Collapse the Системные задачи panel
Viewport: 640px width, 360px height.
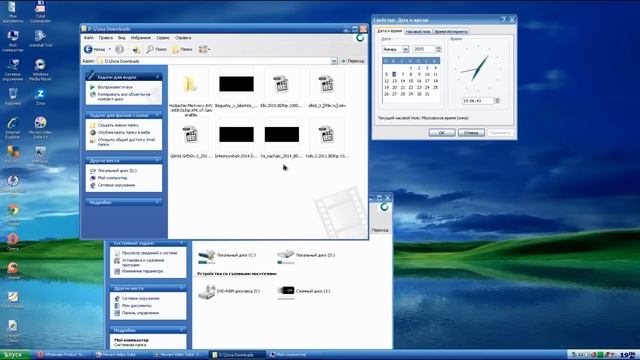coord(182,243)
